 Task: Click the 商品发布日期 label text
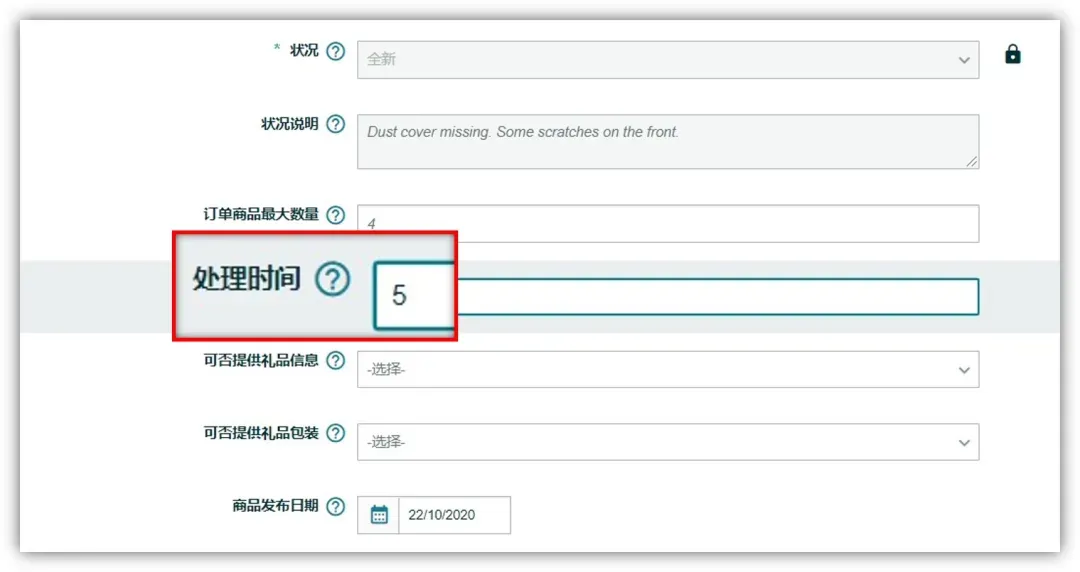coord(276,506)
